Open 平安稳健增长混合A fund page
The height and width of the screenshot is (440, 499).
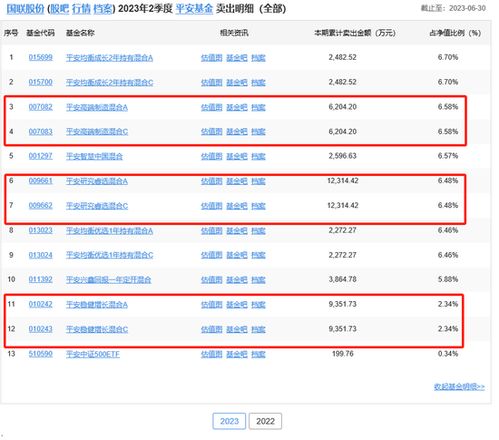(x=97, y=304)
